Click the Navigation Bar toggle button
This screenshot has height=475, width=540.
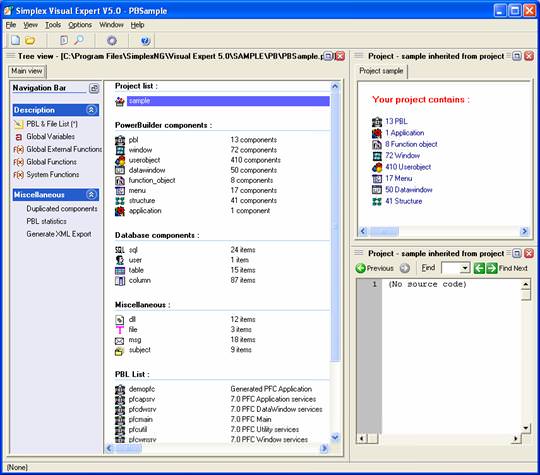pos(94,88)
